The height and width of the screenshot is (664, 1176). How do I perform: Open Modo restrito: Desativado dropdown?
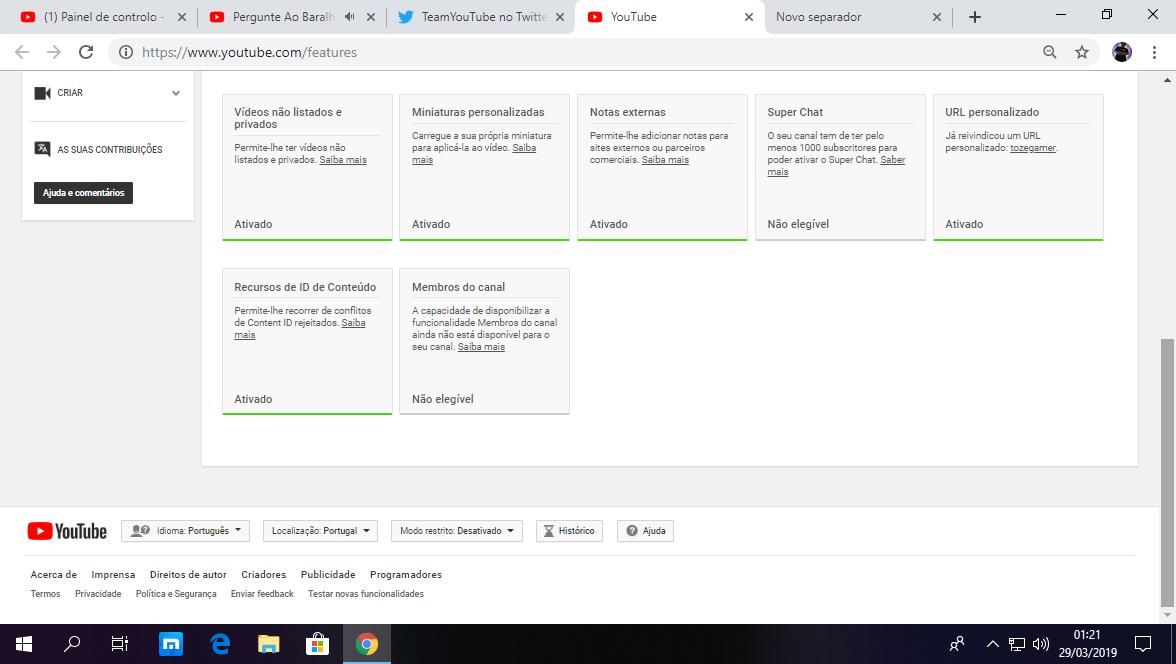pos(456,530)
